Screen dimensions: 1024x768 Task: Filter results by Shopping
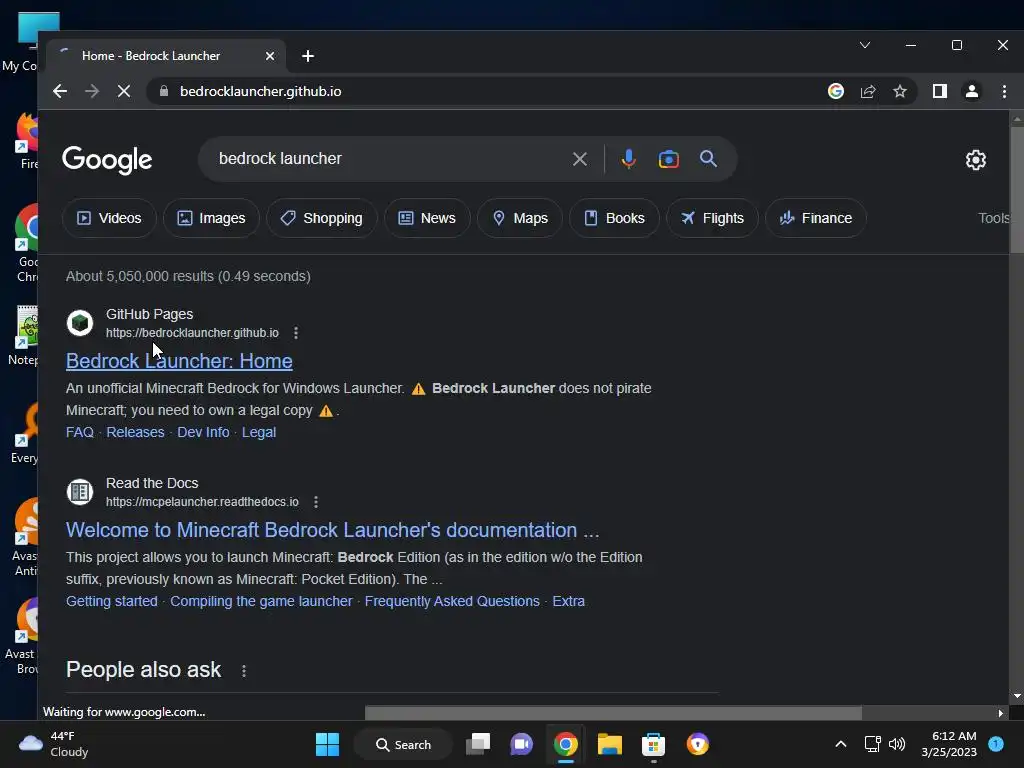pyautogui.click(x=321, y=218)
